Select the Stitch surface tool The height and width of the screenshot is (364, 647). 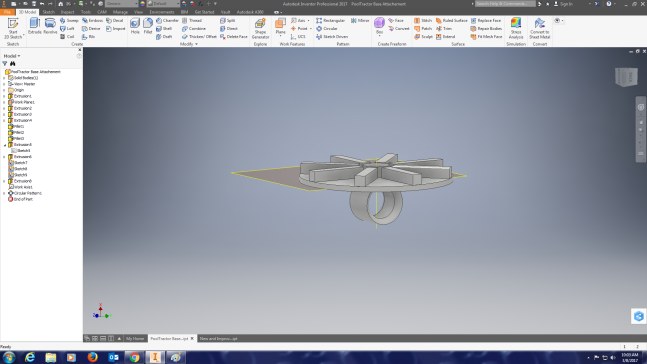pyautogui.click(x=423, y=20)
